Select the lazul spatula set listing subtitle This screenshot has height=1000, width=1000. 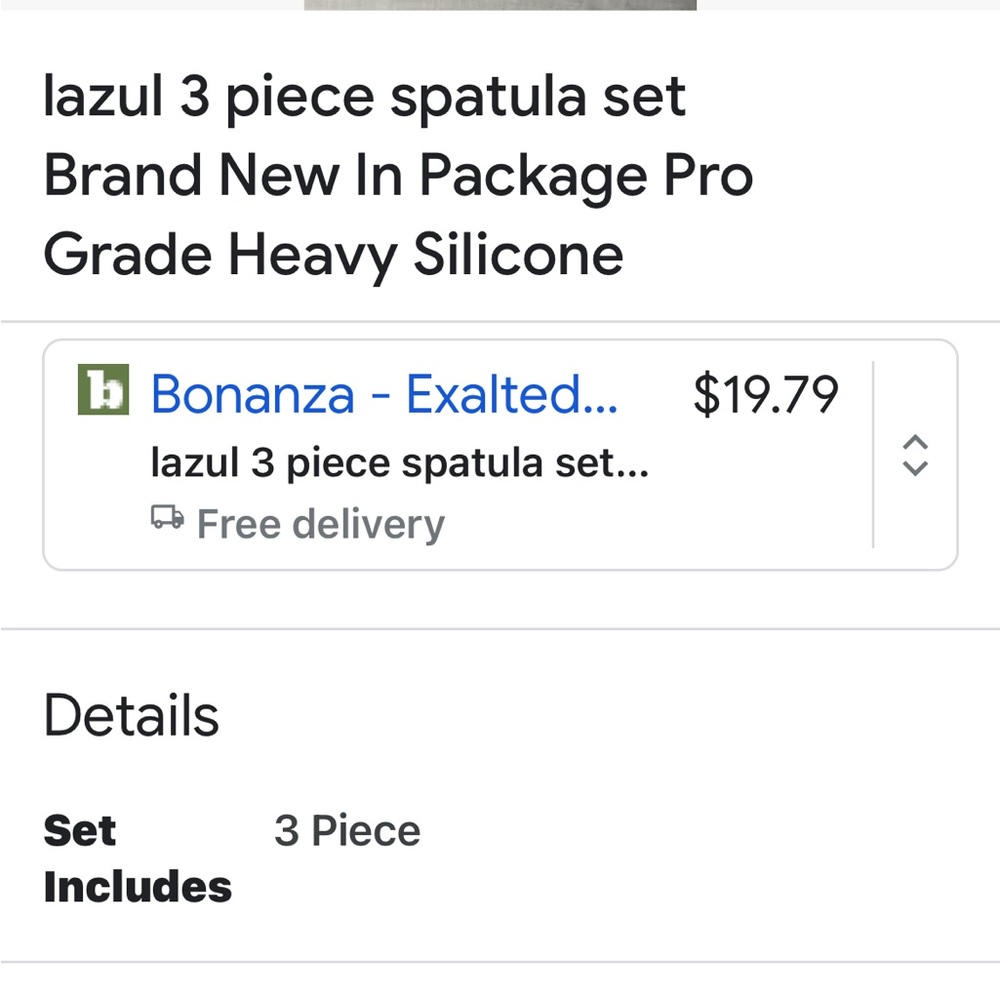(398, 462)
